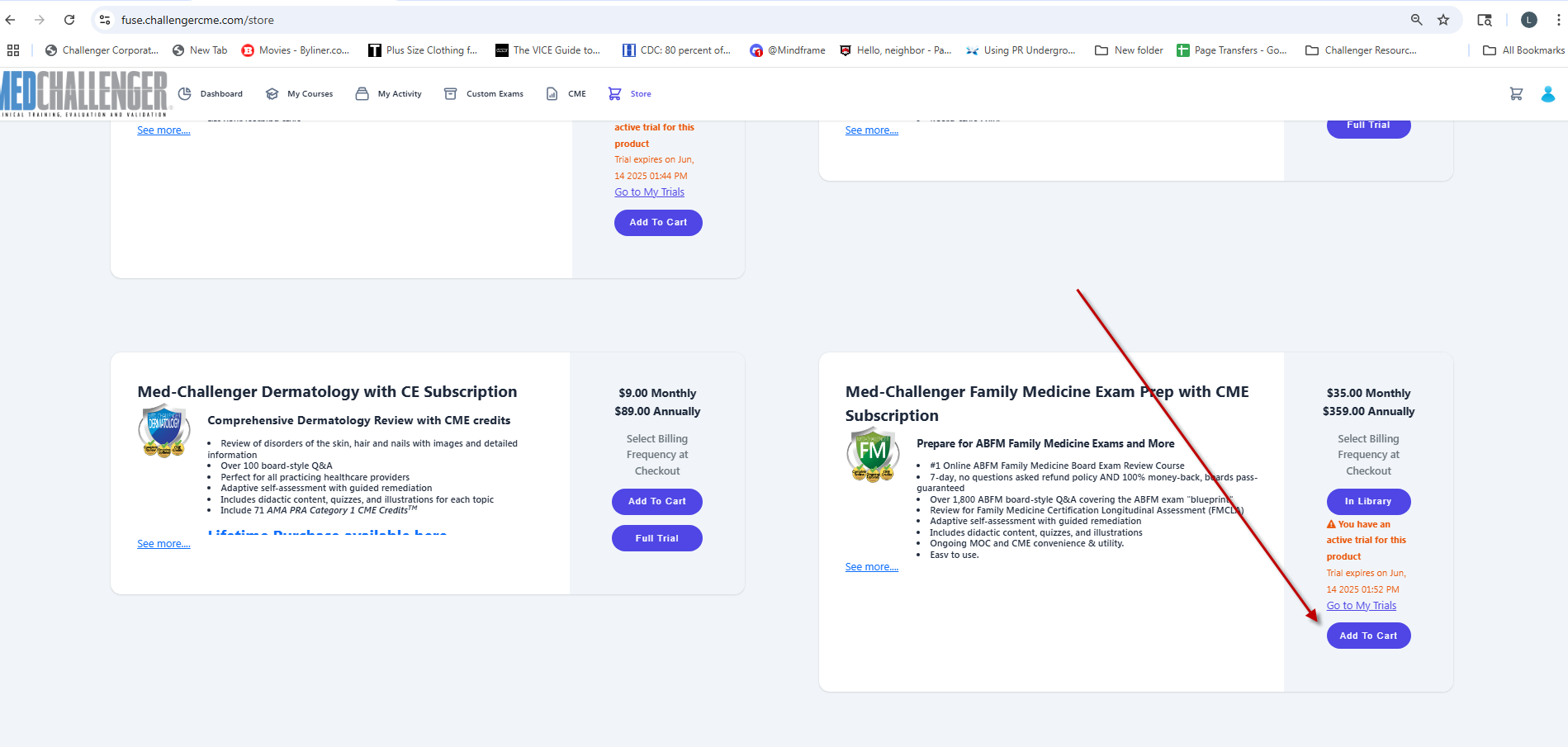Go to Dashboard in navigation
This screenshot has width=1568, height=747.
211,94
